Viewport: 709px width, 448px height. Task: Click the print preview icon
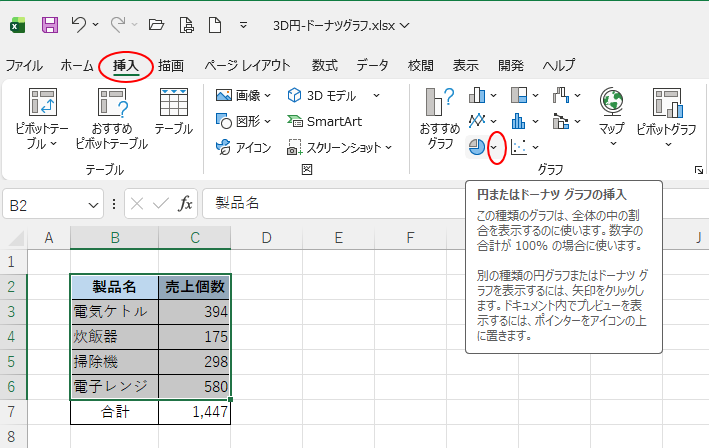point(186,25)
